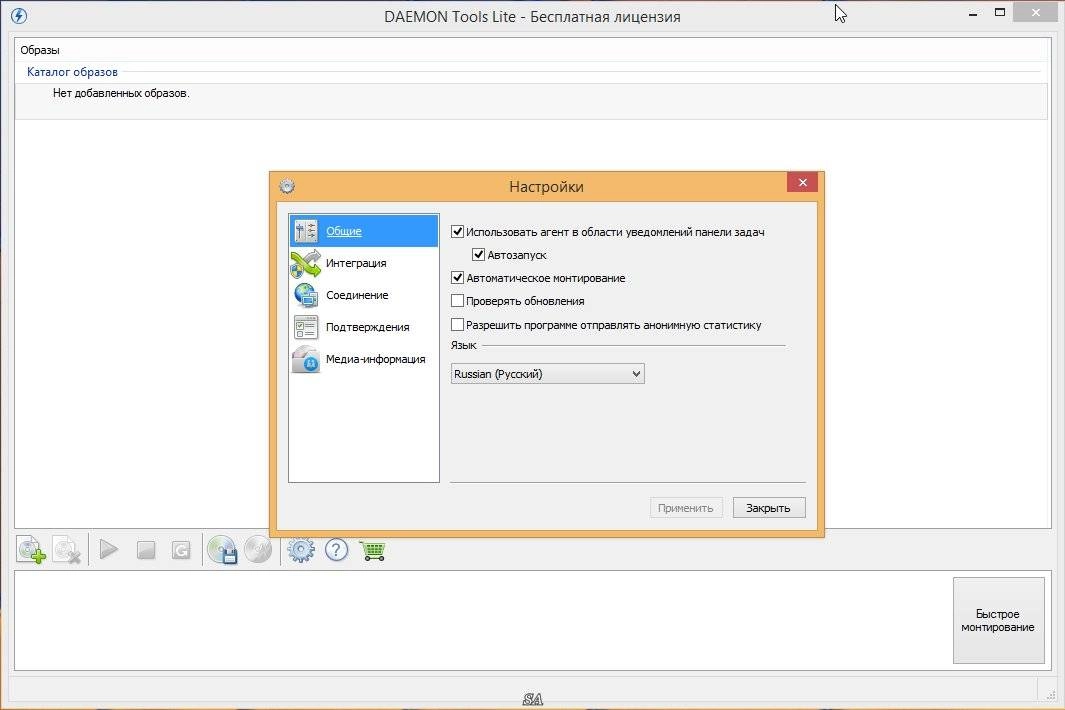
Task: Click the Закрыть button
Action: click(769, 508)
